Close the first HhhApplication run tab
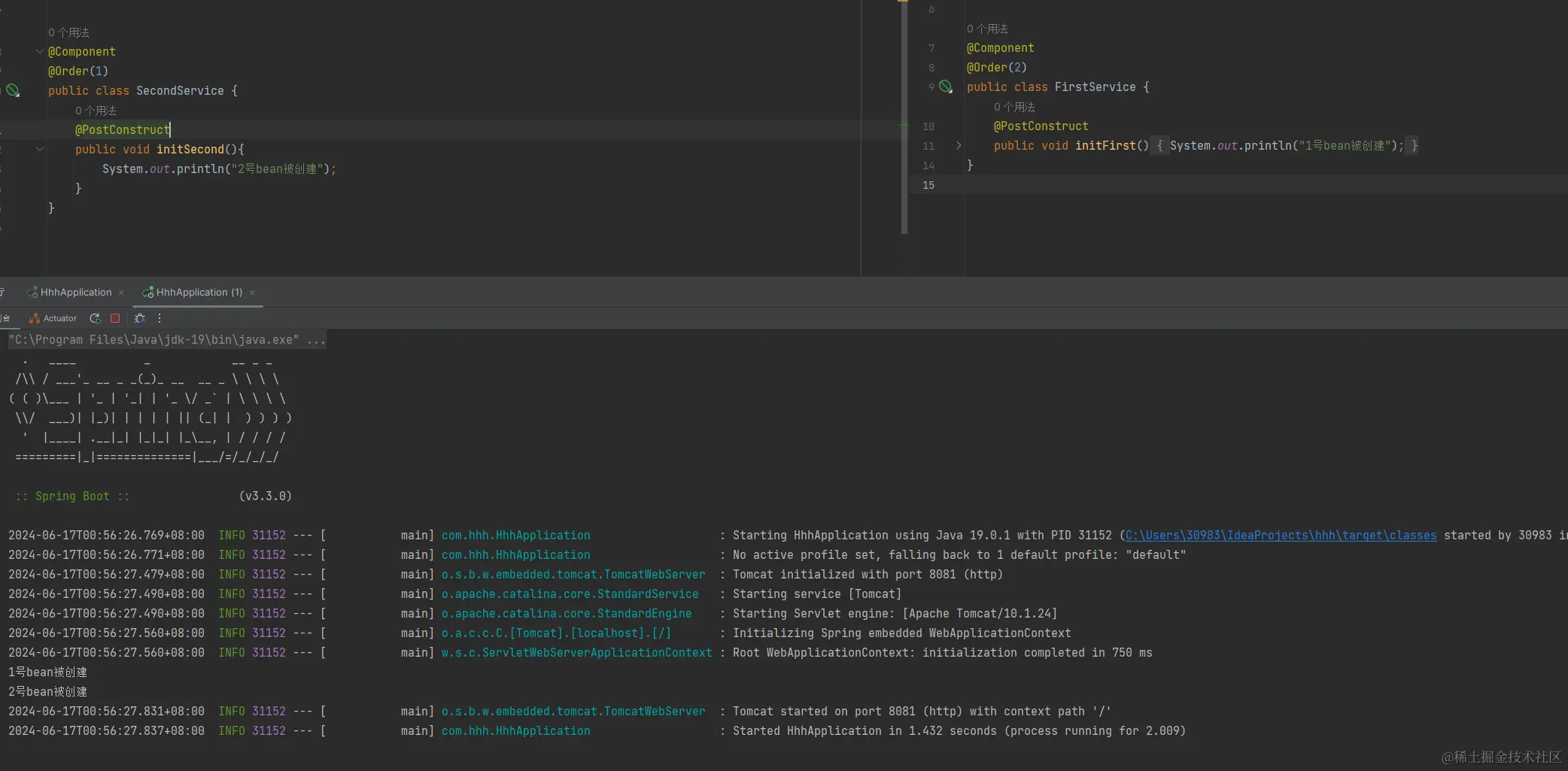The image size is (1568, 771). pos(121,293)
